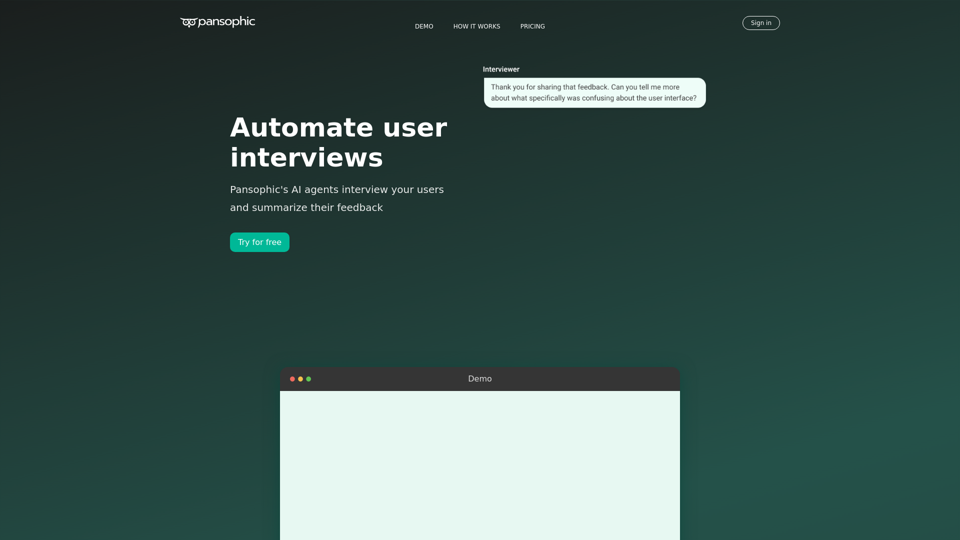960x540 pixels.
Task: Click the Interviewer label
Action: tap(501, 69)
